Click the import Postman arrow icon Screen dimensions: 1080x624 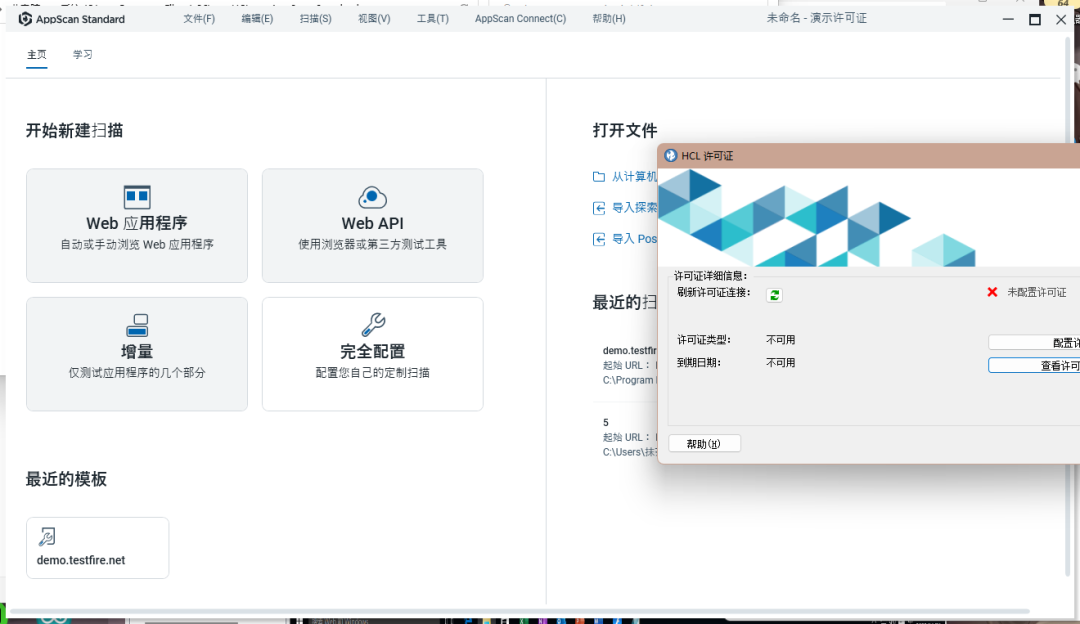click(599, 239)
